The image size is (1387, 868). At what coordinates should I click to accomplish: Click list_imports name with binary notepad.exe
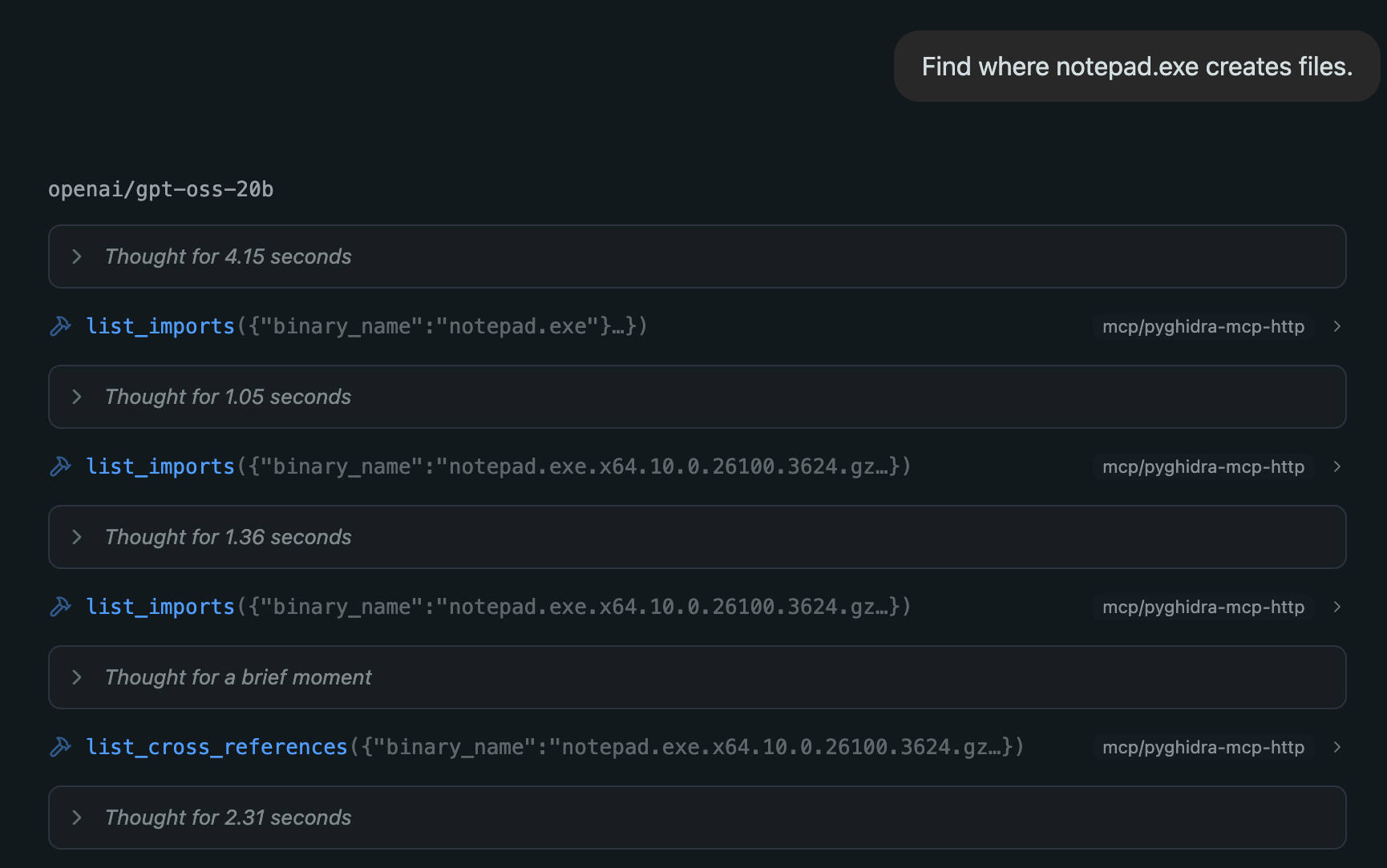[160, 326]
